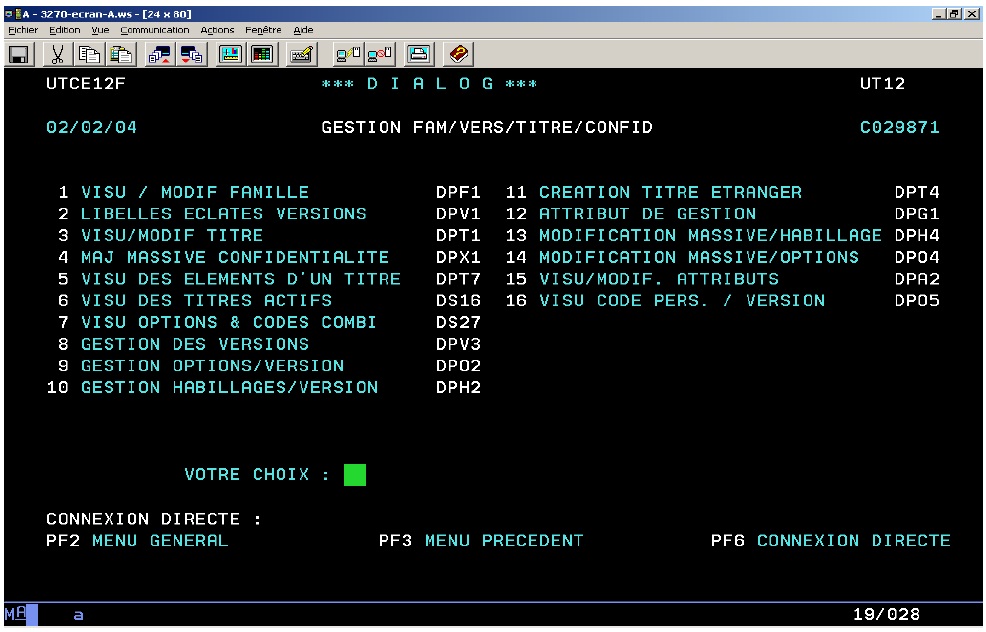Click the PF3 MENU PRECEDENT label

pos(481,541)
